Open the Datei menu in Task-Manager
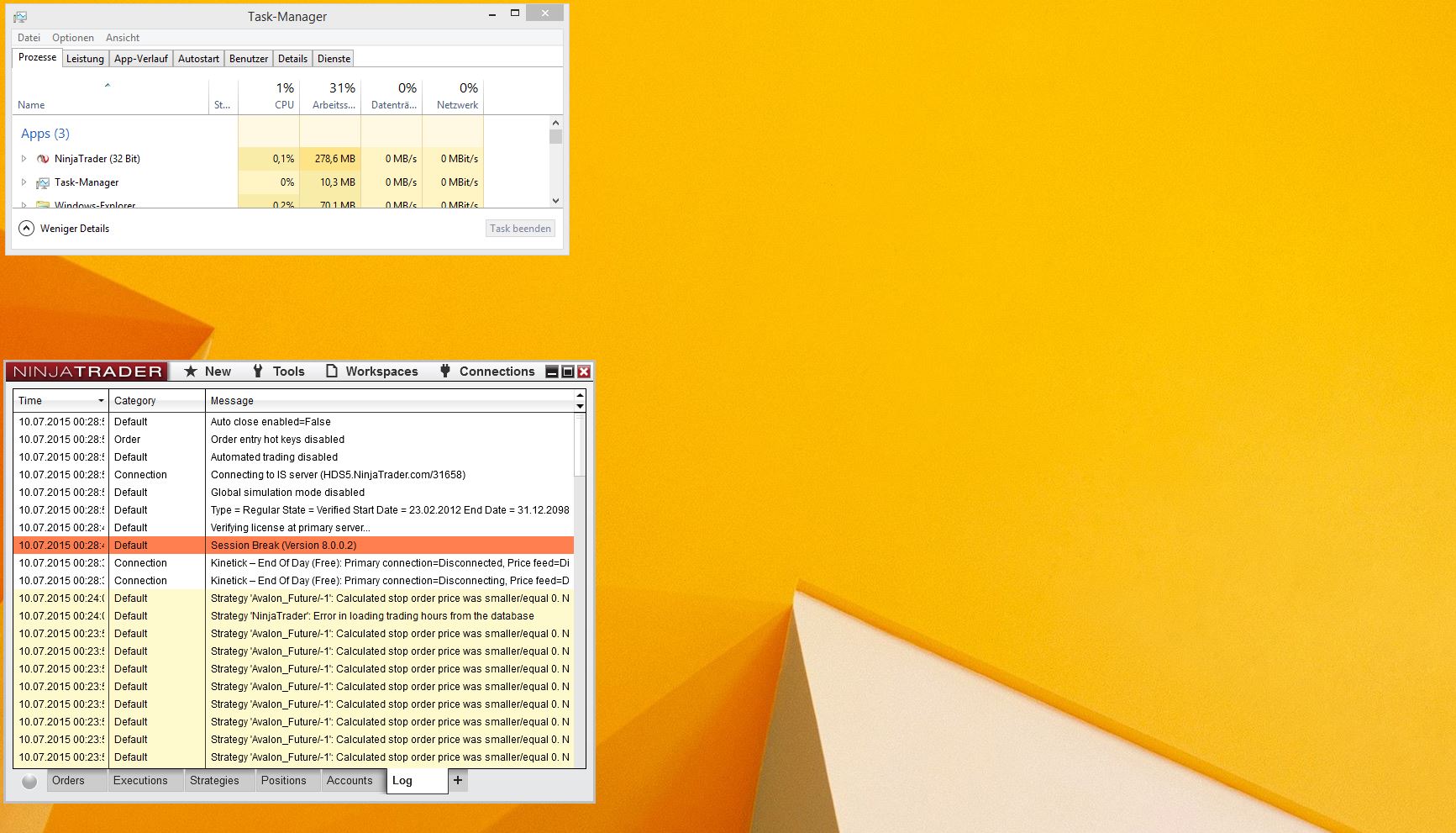 pyautogui.click(x=29, y=38)
